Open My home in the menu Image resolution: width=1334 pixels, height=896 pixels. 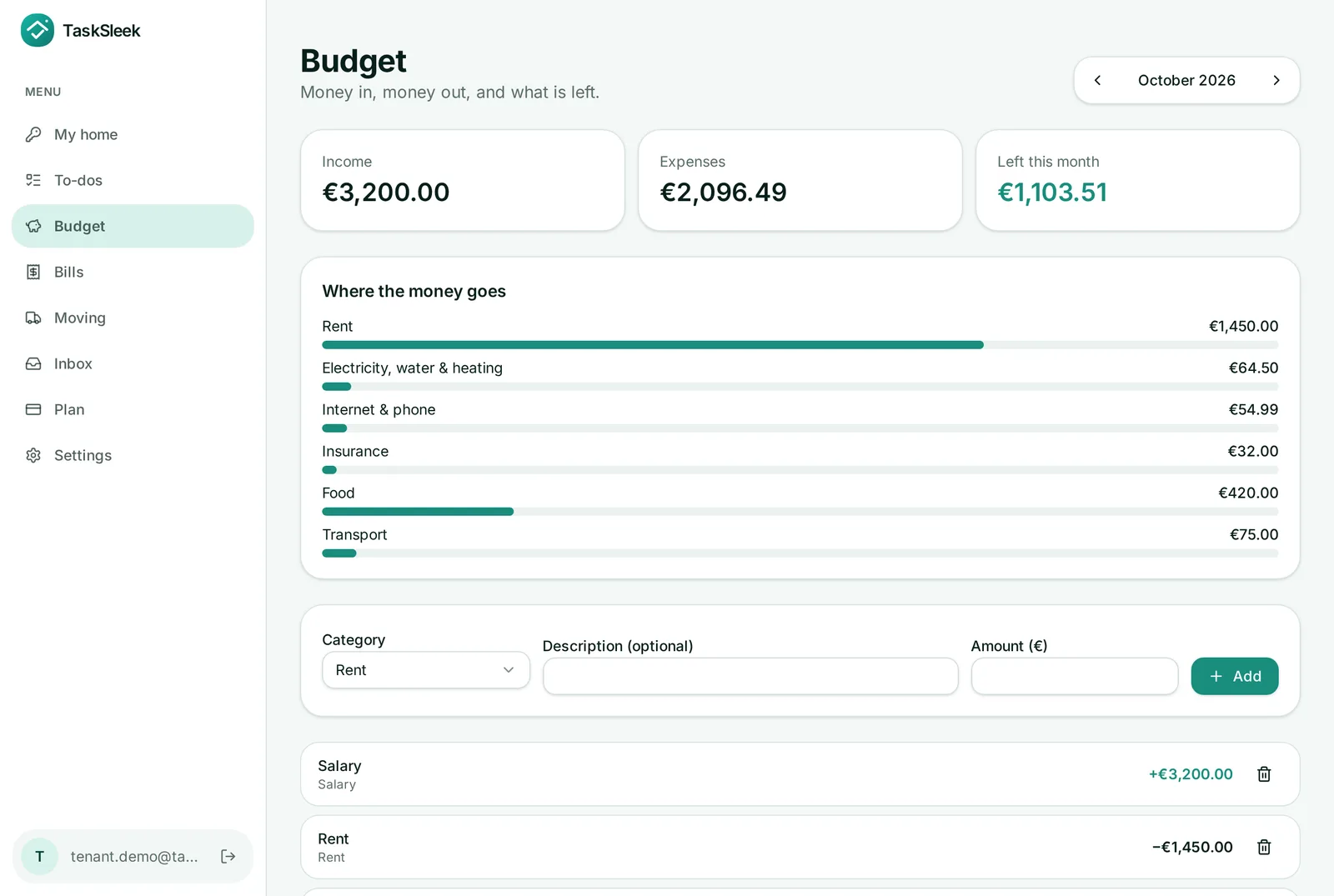133,134
